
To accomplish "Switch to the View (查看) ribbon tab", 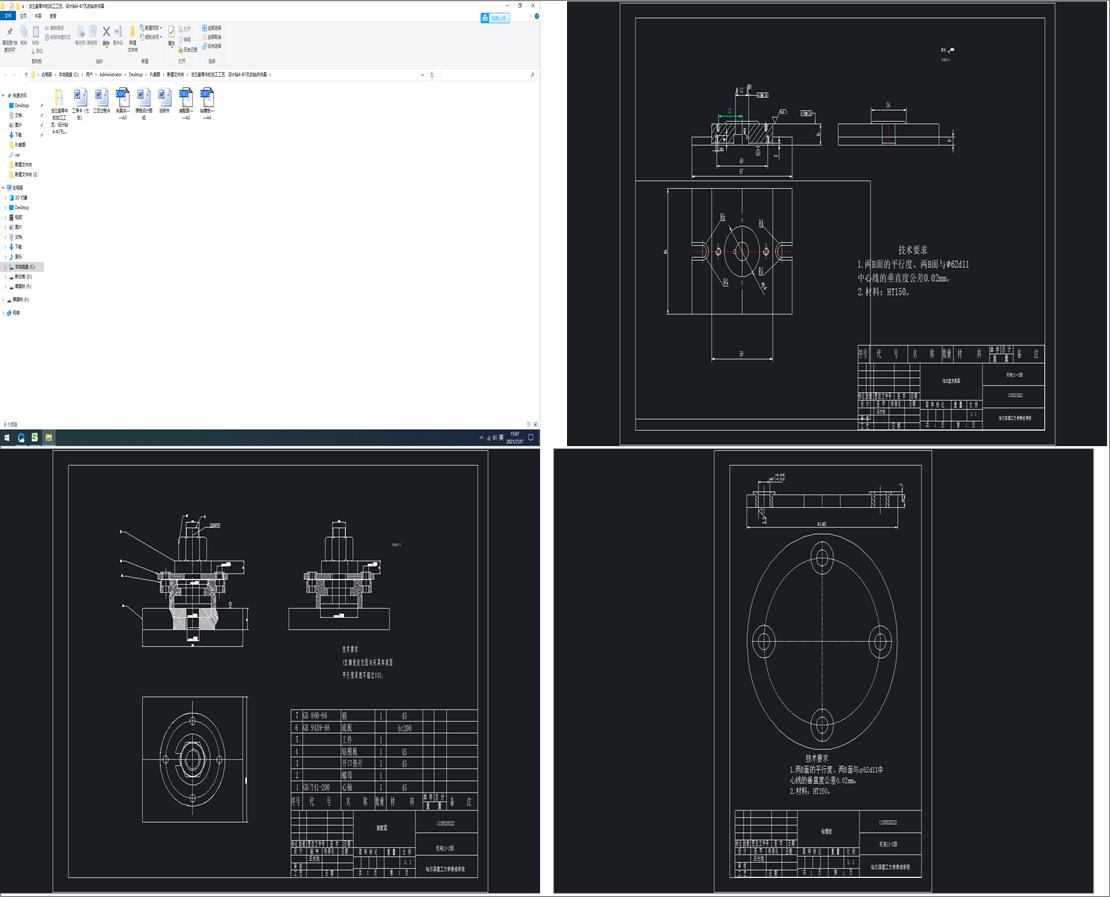I will (x=53, y=16).
